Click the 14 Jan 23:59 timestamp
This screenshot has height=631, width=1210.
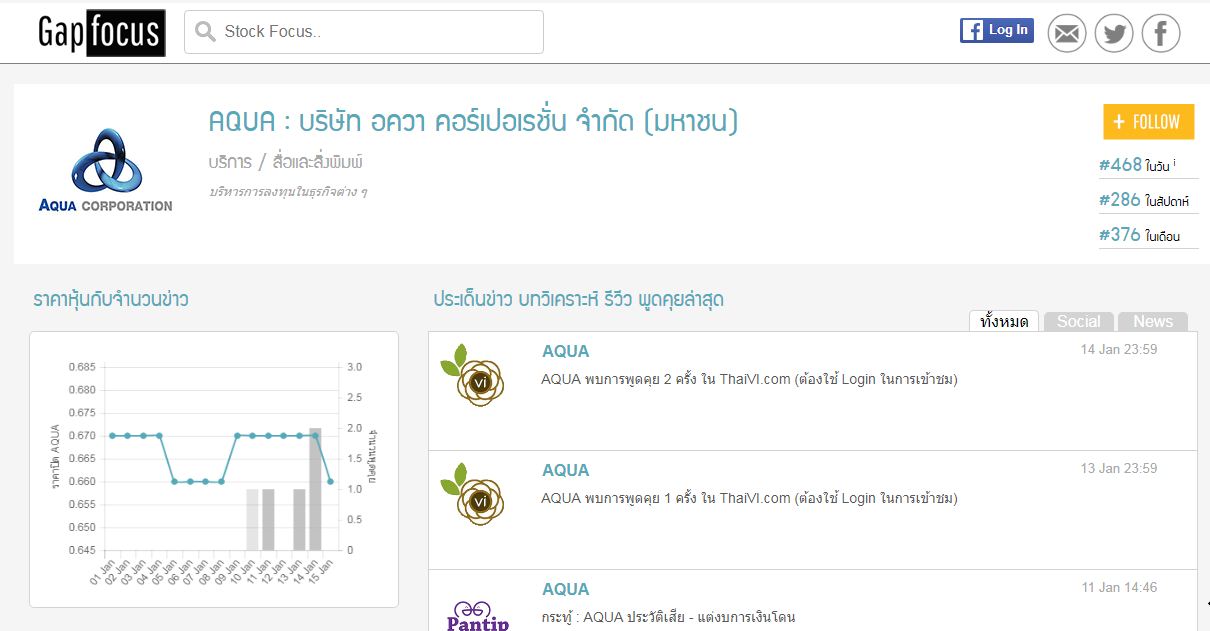pos(1119,350)
